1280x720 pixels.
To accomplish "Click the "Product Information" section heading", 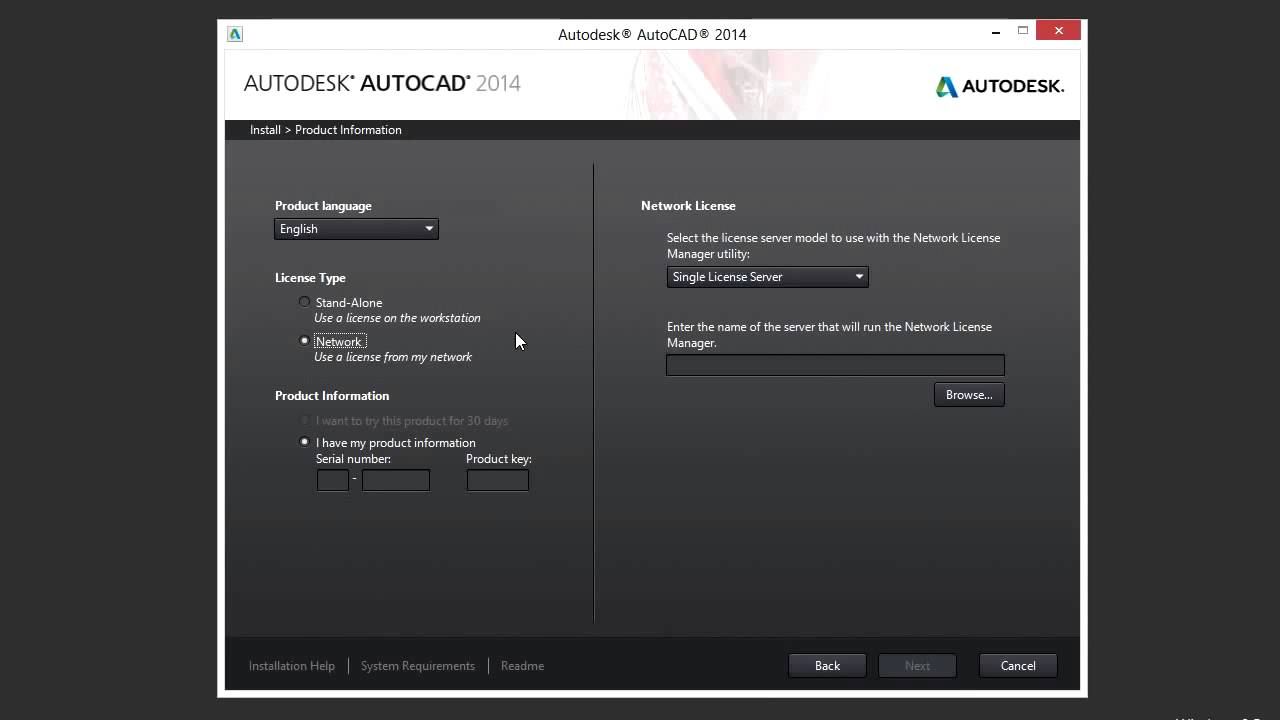I will click(x=332, y=396).
